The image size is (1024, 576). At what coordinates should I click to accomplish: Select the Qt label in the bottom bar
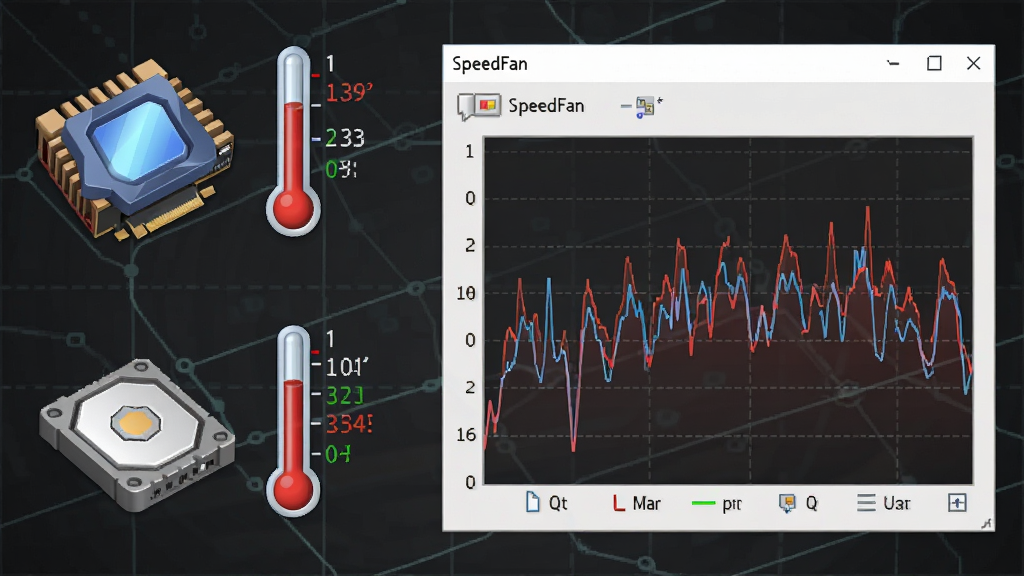[x=558, y=504]
